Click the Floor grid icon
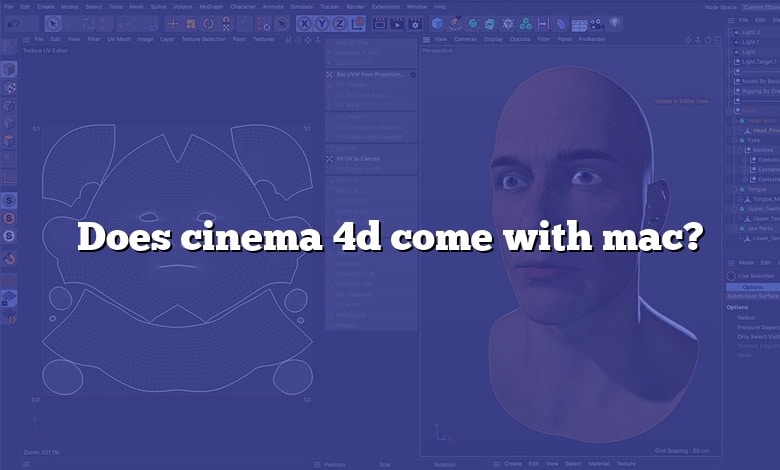Screen dimensions: 780x470 pos(579,24)
